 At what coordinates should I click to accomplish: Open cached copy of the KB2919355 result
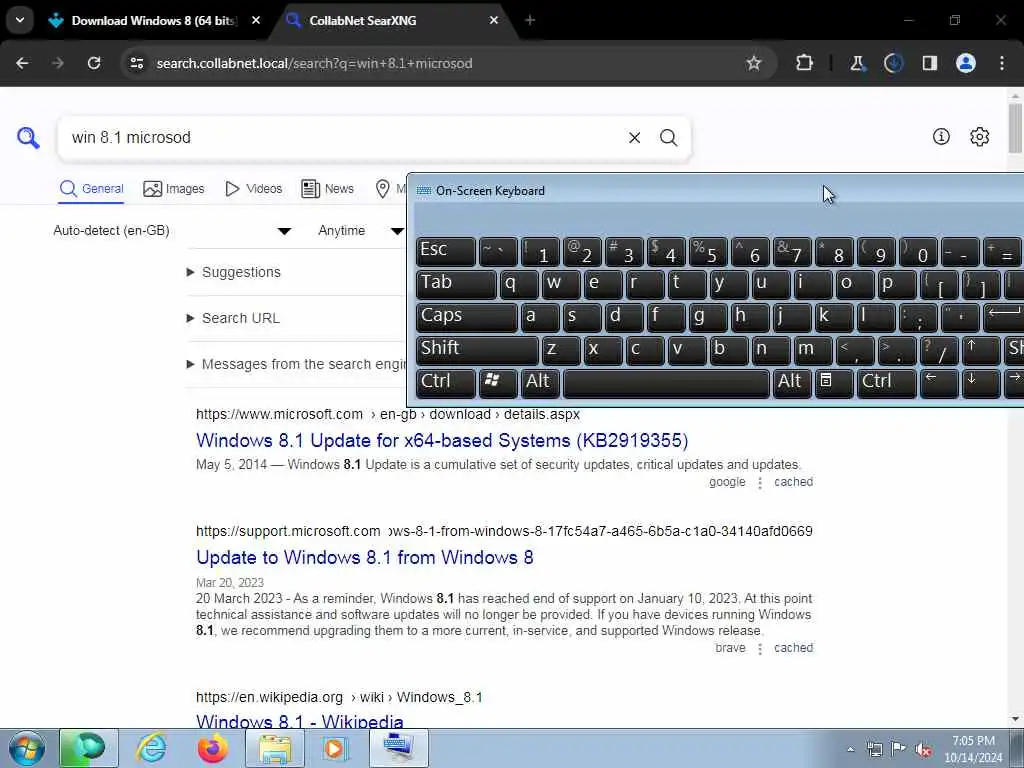(793, 482)
